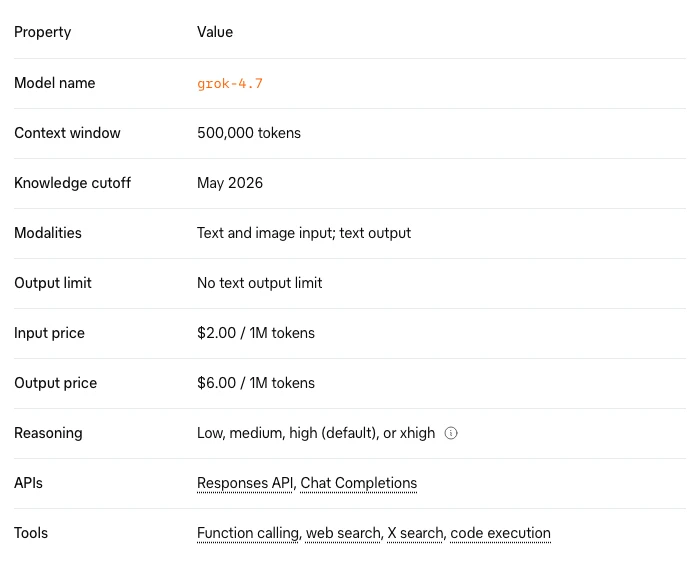Select the grok-4.7 model name code
700x572 pixels.
pyautogui.click(x=230, y=84)
